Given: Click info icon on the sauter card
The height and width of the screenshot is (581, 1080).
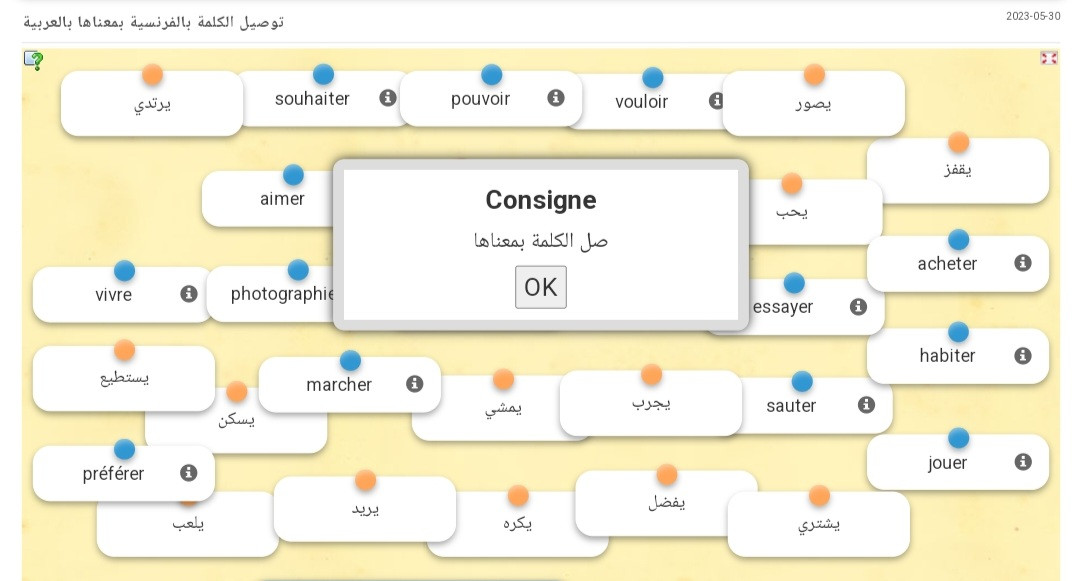Looking at the screenshot, I should [x=866, y=405].
